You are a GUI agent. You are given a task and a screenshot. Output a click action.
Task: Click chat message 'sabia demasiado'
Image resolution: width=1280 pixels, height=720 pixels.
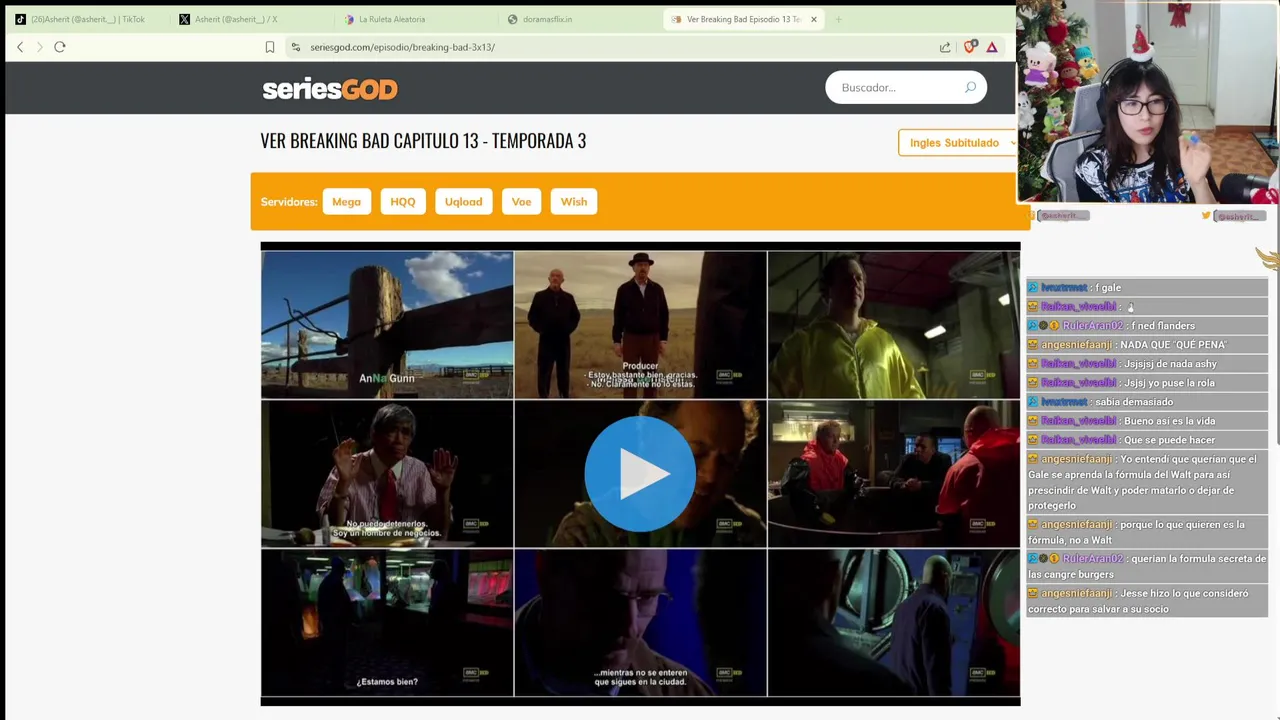coord(1134,402)
